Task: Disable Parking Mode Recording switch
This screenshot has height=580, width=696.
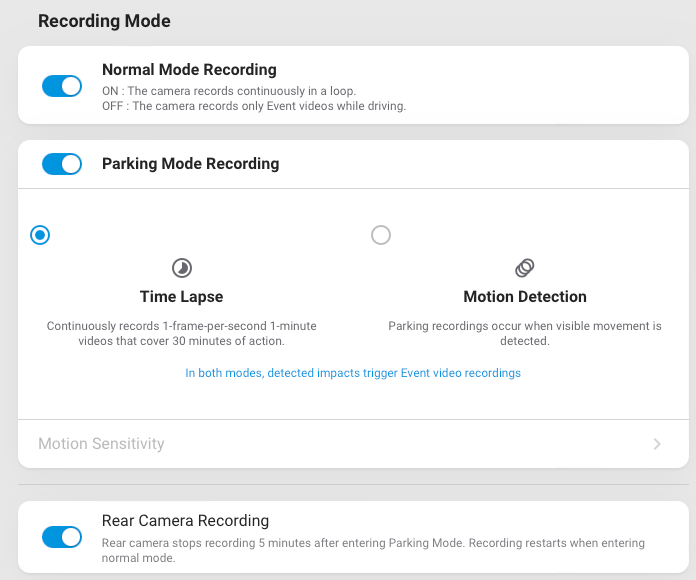Action: tap(62, 164)
